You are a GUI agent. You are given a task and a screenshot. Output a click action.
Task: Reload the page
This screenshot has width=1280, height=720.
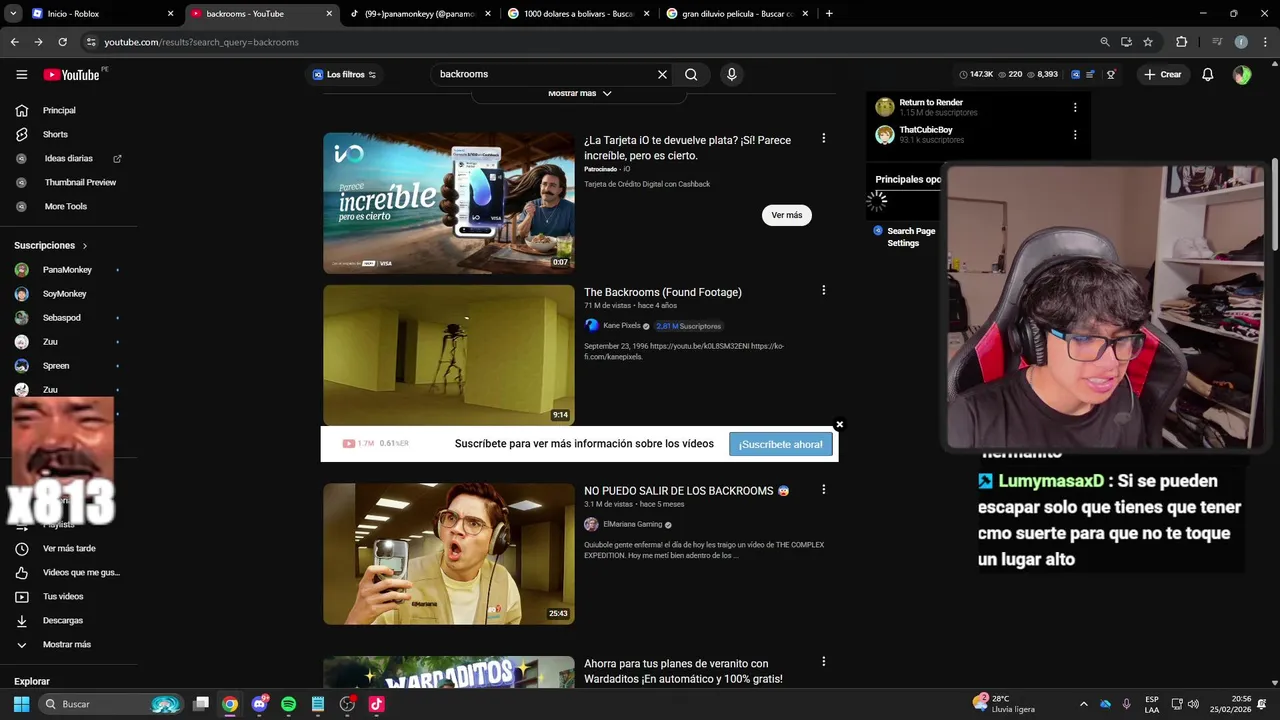[62, 42]
